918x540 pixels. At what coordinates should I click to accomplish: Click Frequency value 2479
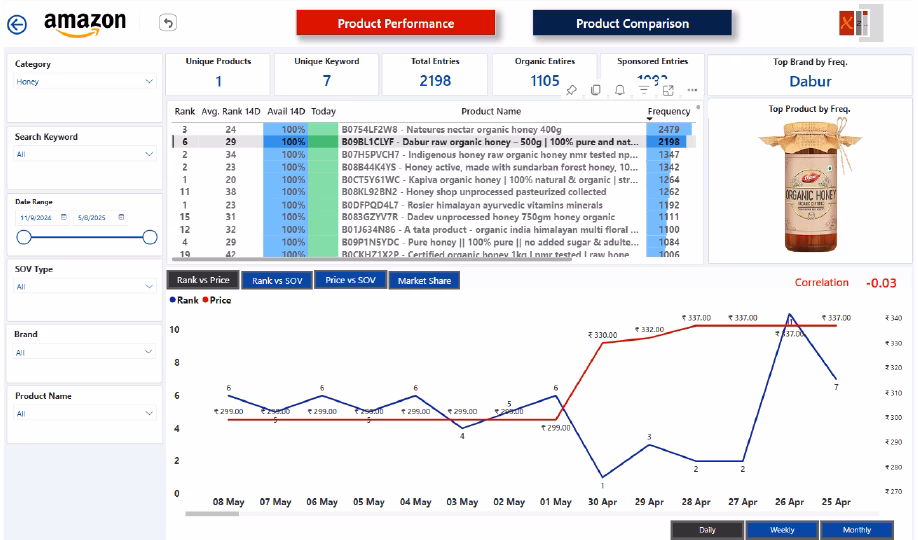pos(669,129)
